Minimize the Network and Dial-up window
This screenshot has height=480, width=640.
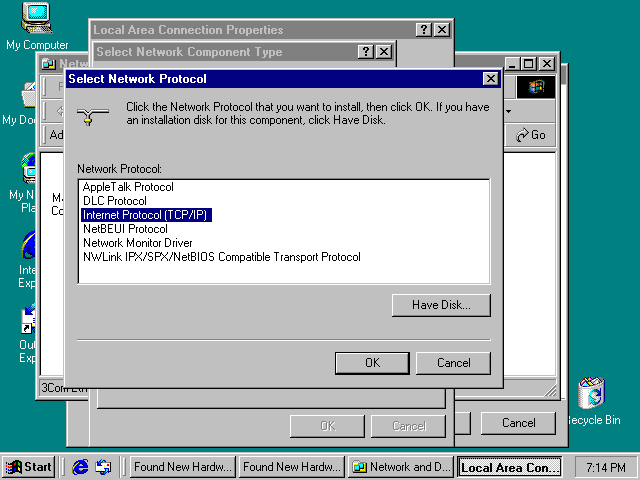(513, 64)
